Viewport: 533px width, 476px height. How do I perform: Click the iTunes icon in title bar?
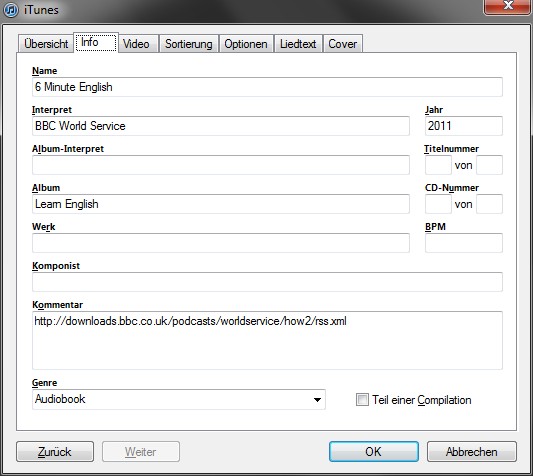coord(11,10)
